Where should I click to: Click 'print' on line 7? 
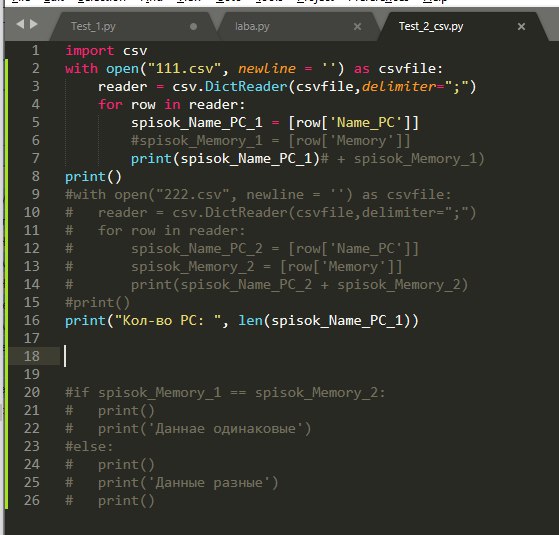coord(152,159)
